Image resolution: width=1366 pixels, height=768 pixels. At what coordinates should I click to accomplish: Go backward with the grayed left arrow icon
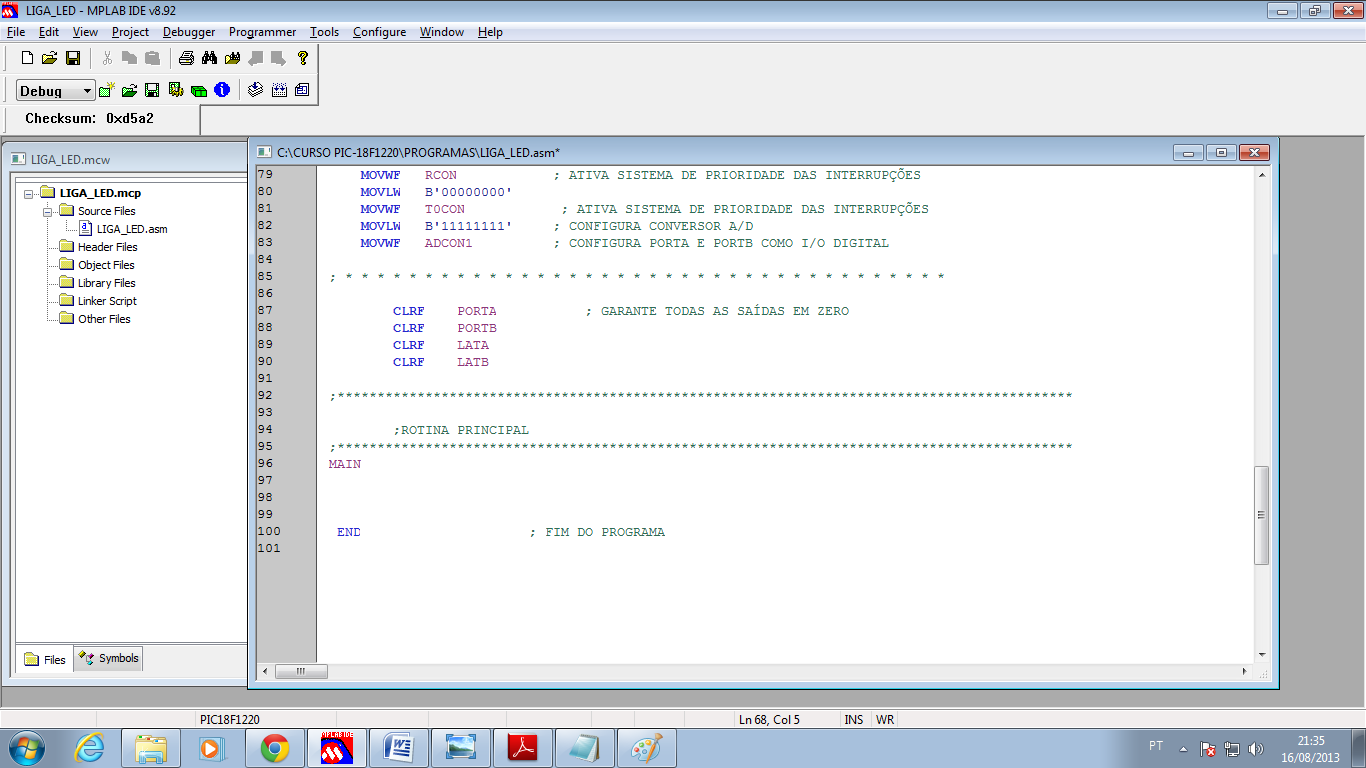255,58
